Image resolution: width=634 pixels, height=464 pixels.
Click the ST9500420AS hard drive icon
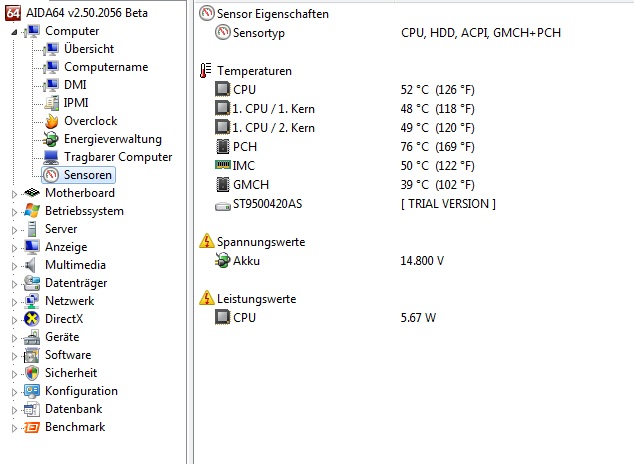(x=222, y=207)
